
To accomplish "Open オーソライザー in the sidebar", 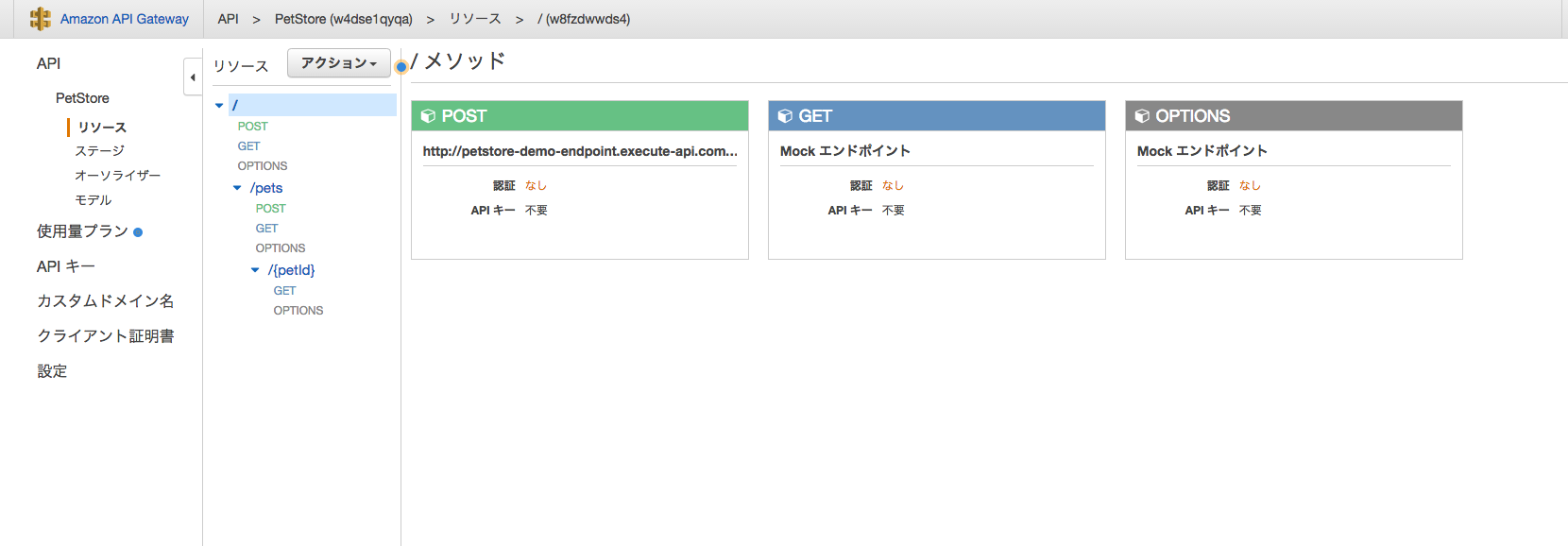I will click(117, 176).
